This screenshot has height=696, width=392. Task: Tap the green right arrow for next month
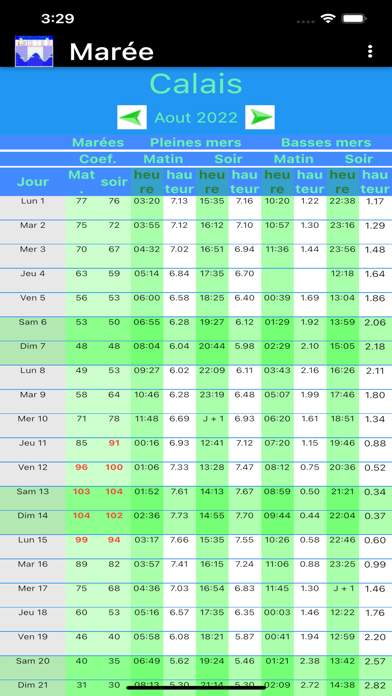click(260, 117)
